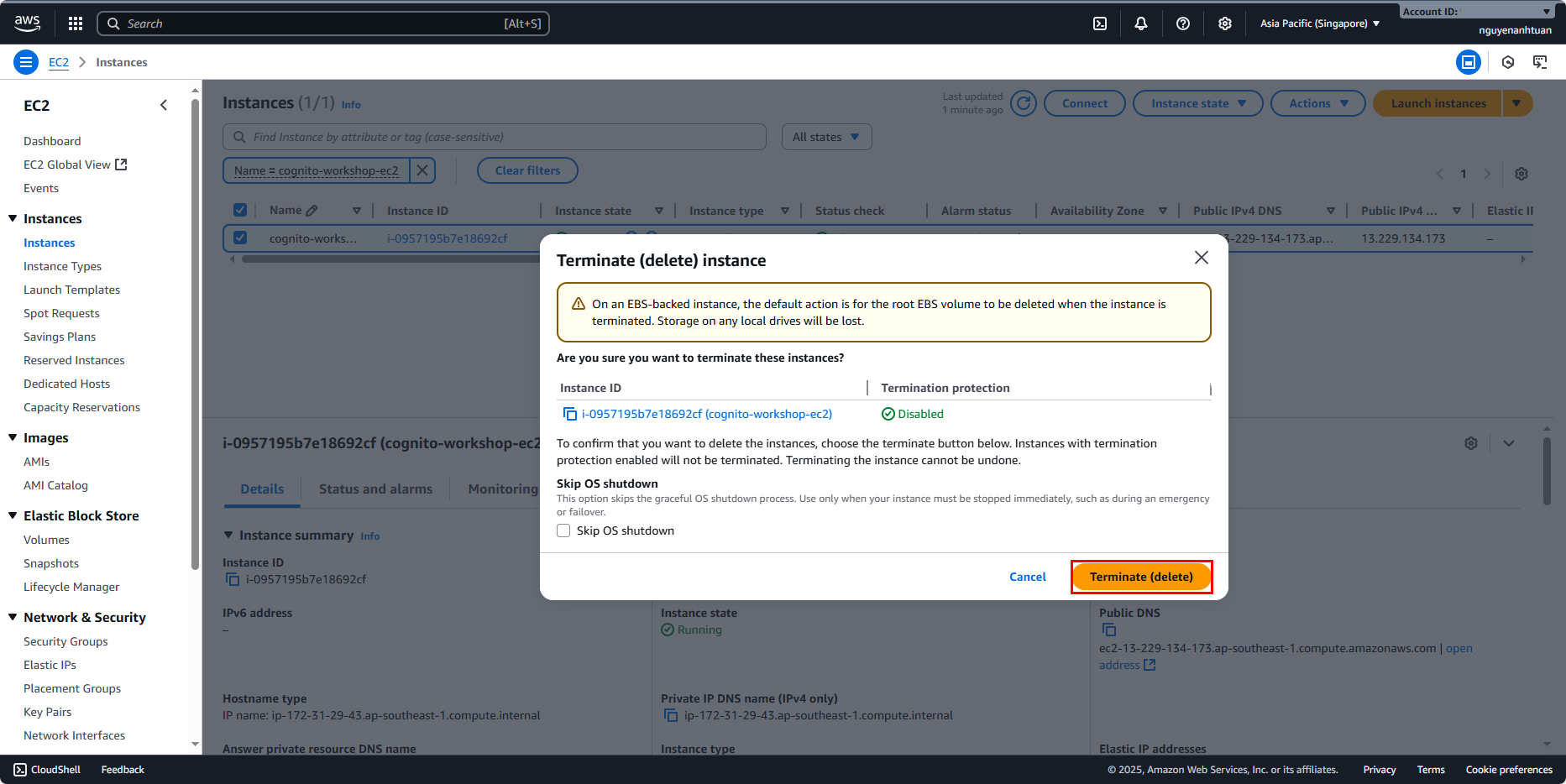Open CloudShell from the top bar icon
Screen dimensions: 1566x784
pos(1100,24)
